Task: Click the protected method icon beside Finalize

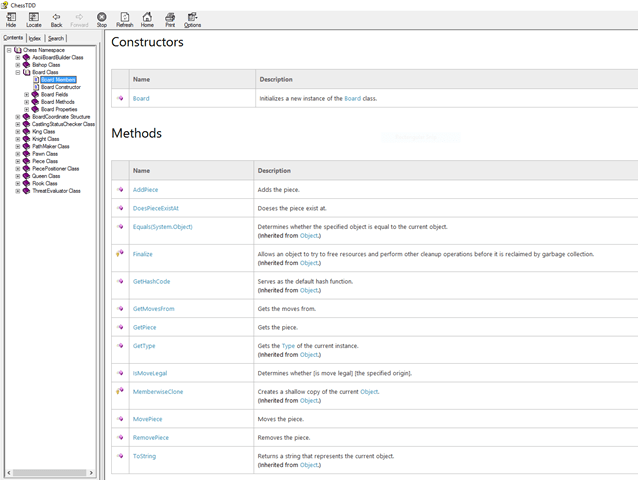Action: 120,253
